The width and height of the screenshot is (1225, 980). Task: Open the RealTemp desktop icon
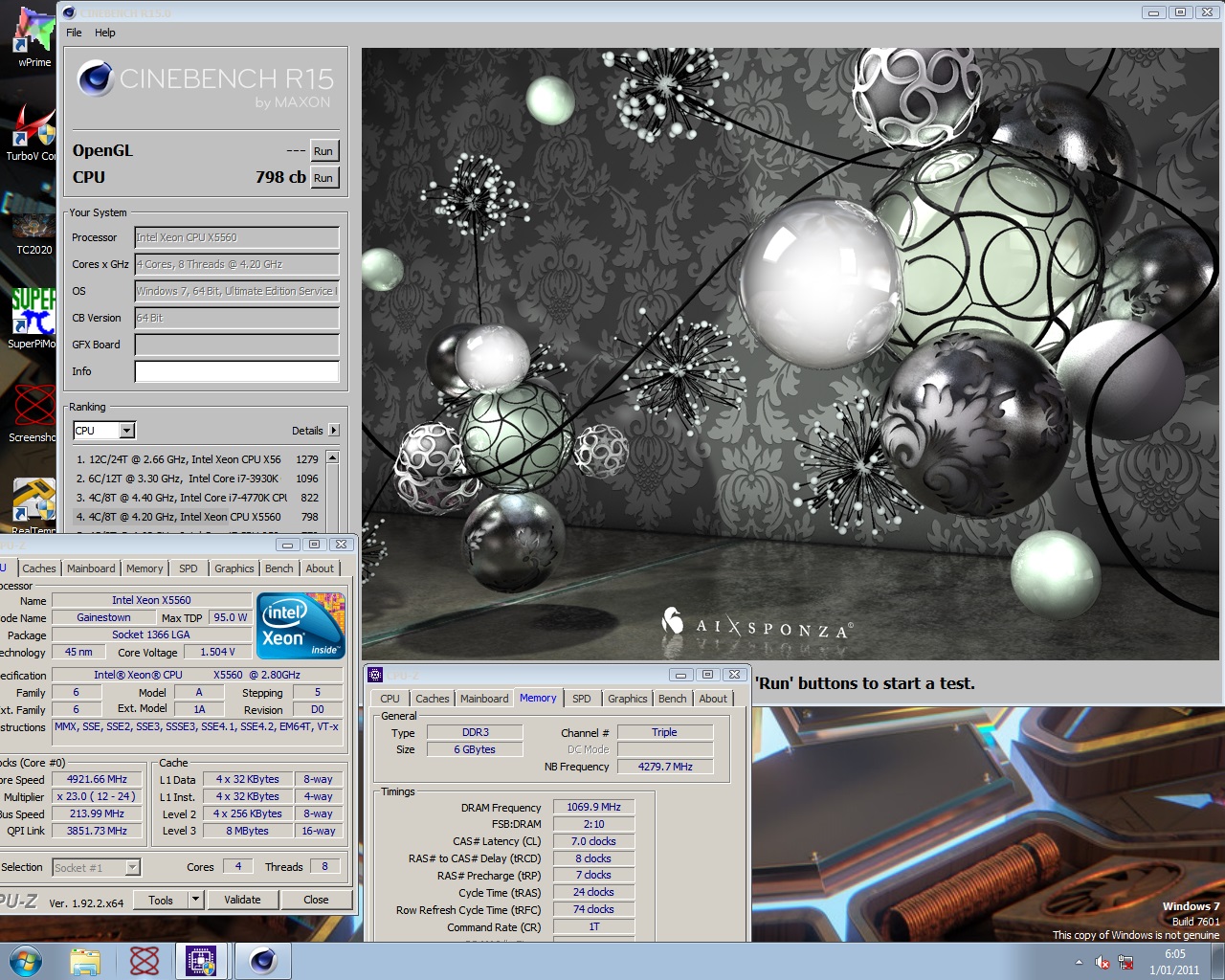[x=33, y=505]
